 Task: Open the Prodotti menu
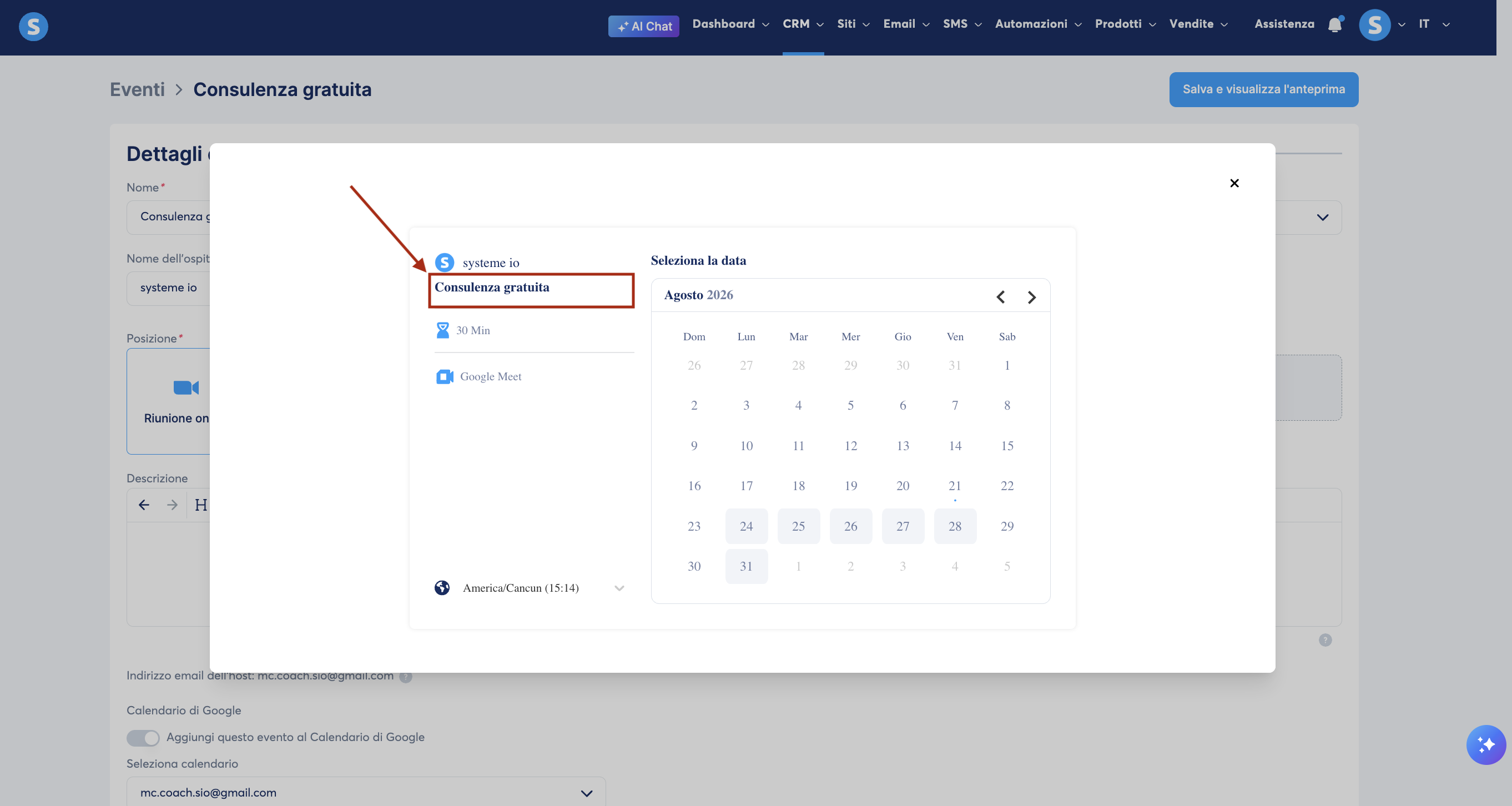pos(1125,24)
